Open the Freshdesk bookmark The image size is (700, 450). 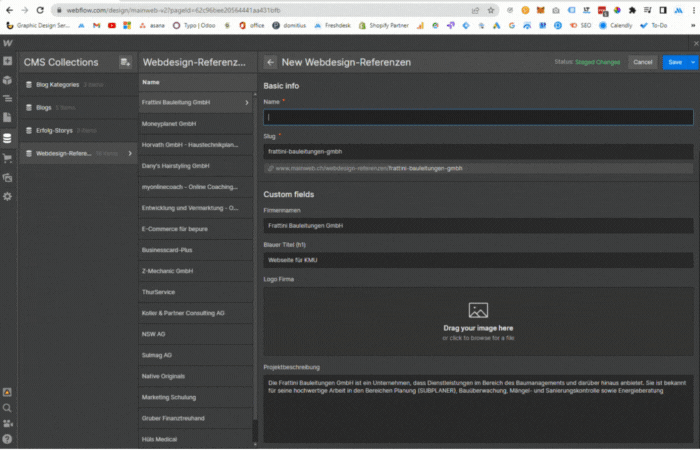click(x=333, y=26)
